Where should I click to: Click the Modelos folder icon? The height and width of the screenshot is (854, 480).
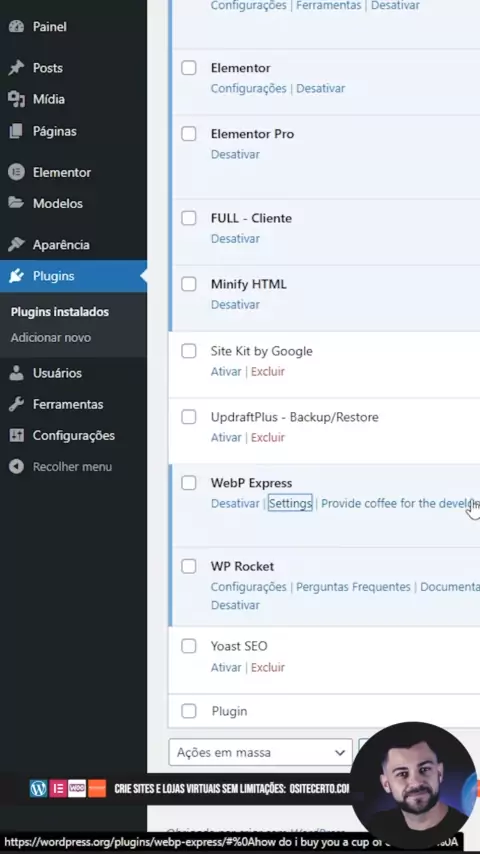pos(16,203)
